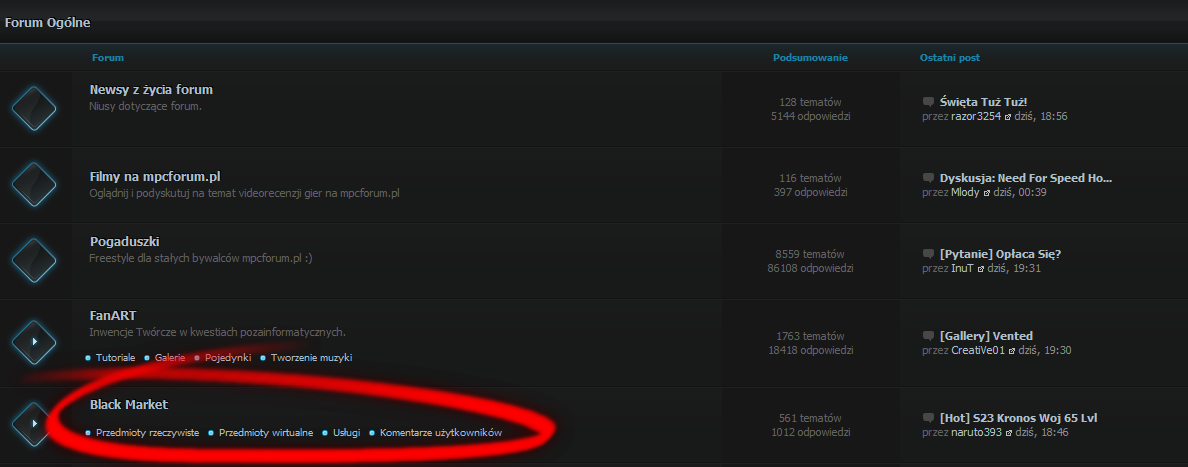Open the Komentarze użytkowników subforum
This screenshot has width=1188, height=467.
tap(441, 433)
